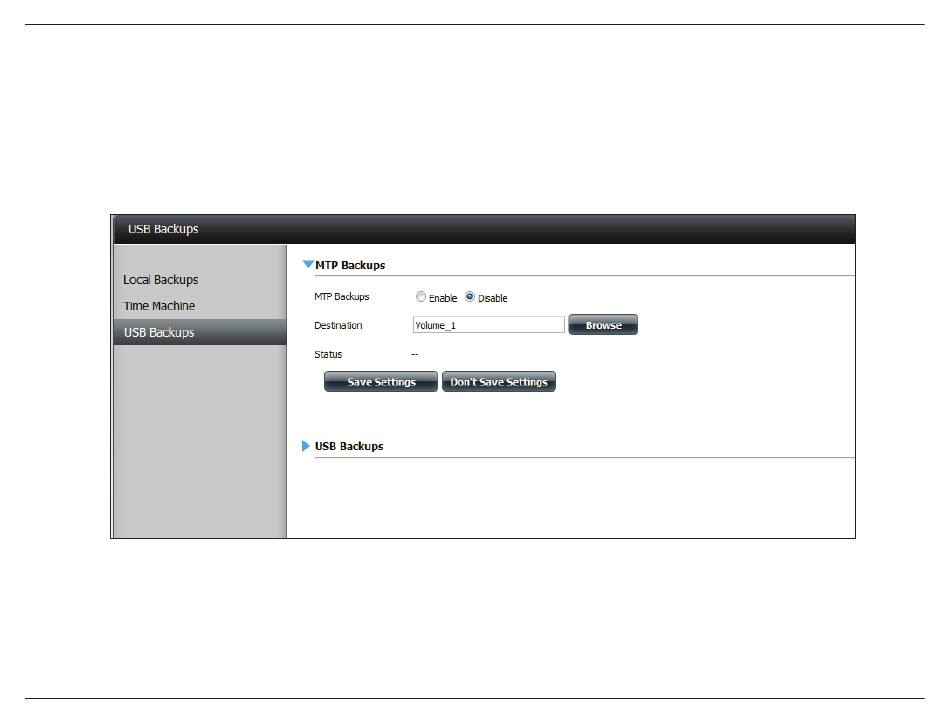Expand the USB Backups section arrow
The width and height of the screenshot is (950, 725).
(x=307, y=446)
